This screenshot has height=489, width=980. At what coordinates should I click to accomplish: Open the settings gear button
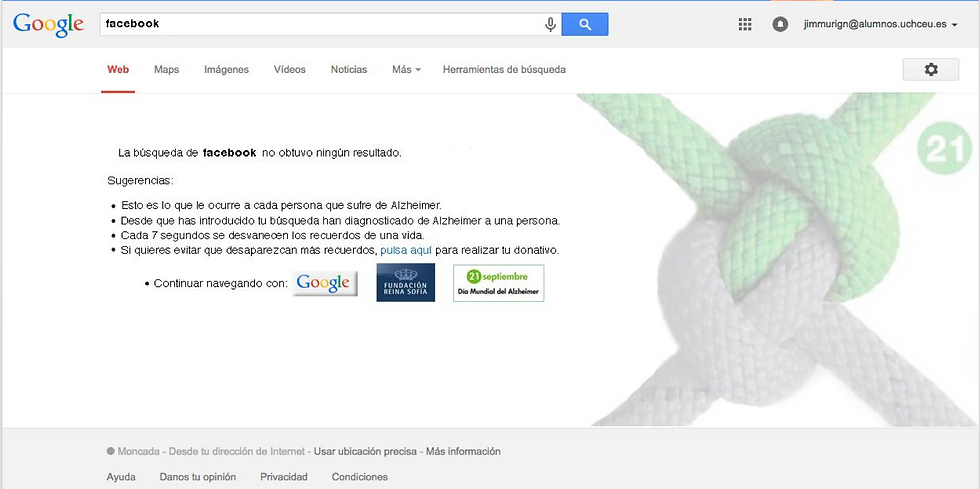click(x=931, y=69)
